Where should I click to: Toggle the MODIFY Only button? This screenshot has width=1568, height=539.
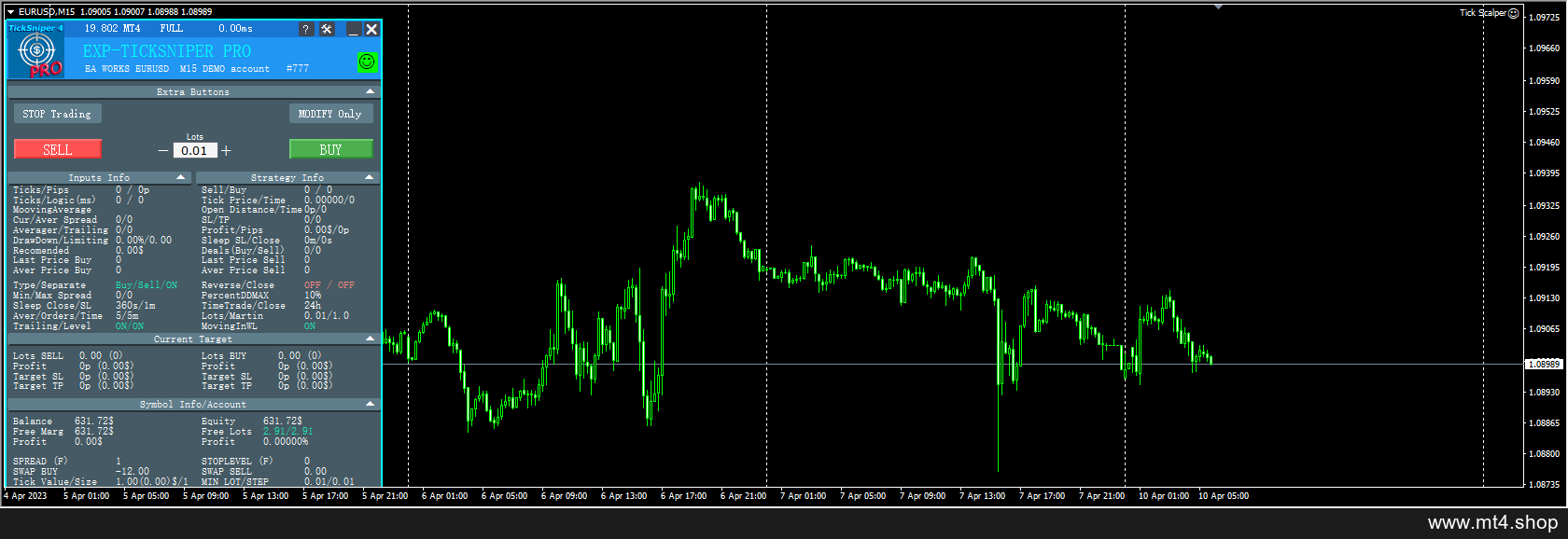coord(330,114)
